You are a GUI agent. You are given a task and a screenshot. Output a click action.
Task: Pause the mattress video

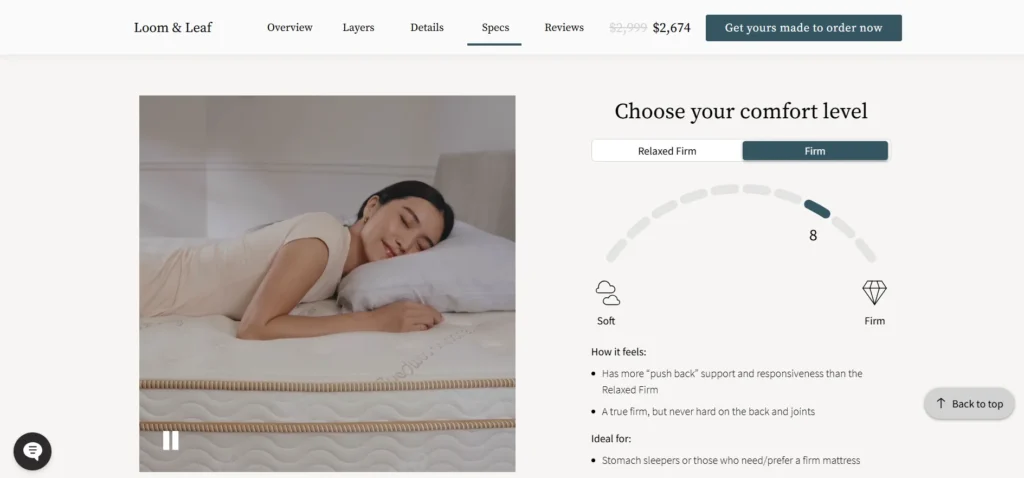[x=170, y=441]
